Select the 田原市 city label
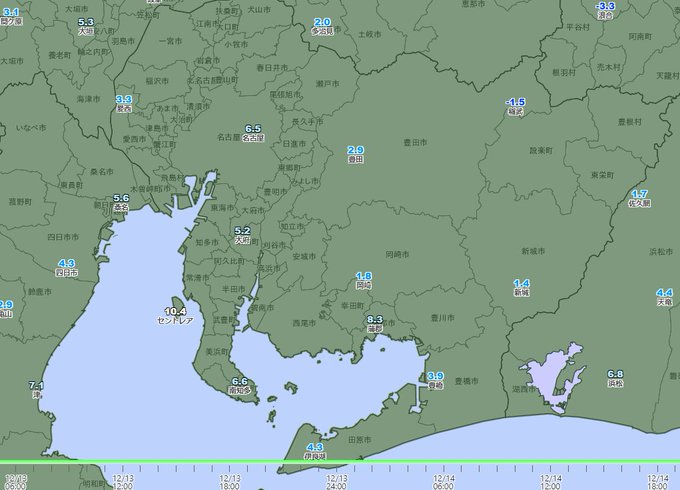 (360, 440)
